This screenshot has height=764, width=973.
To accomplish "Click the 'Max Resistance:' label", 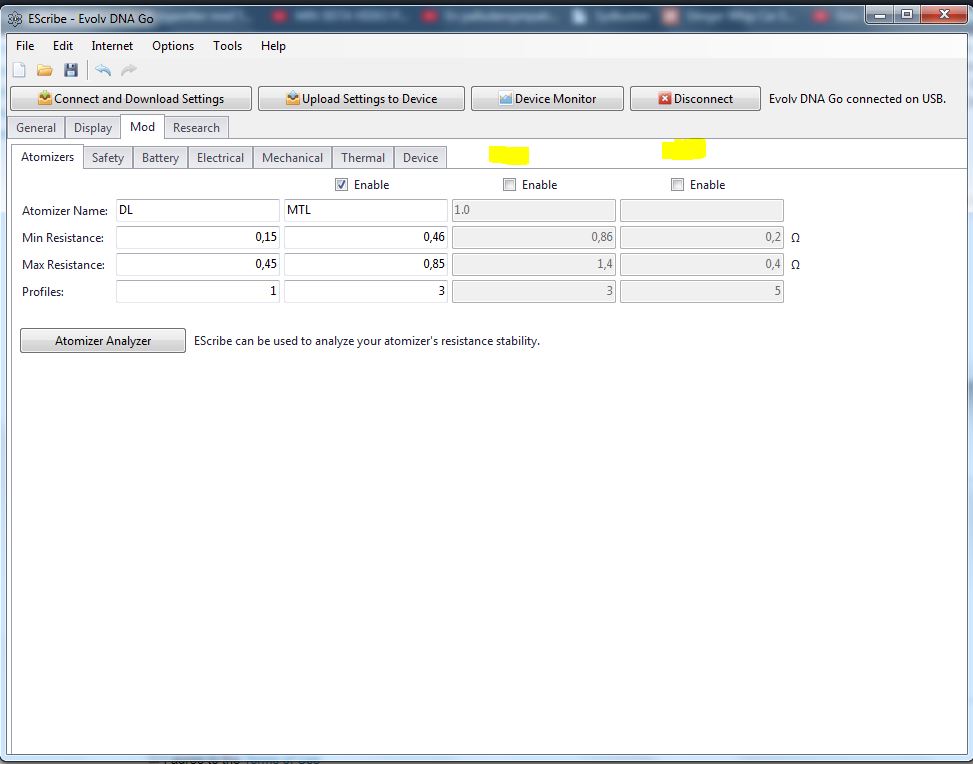I will click(x=63, y=265).
